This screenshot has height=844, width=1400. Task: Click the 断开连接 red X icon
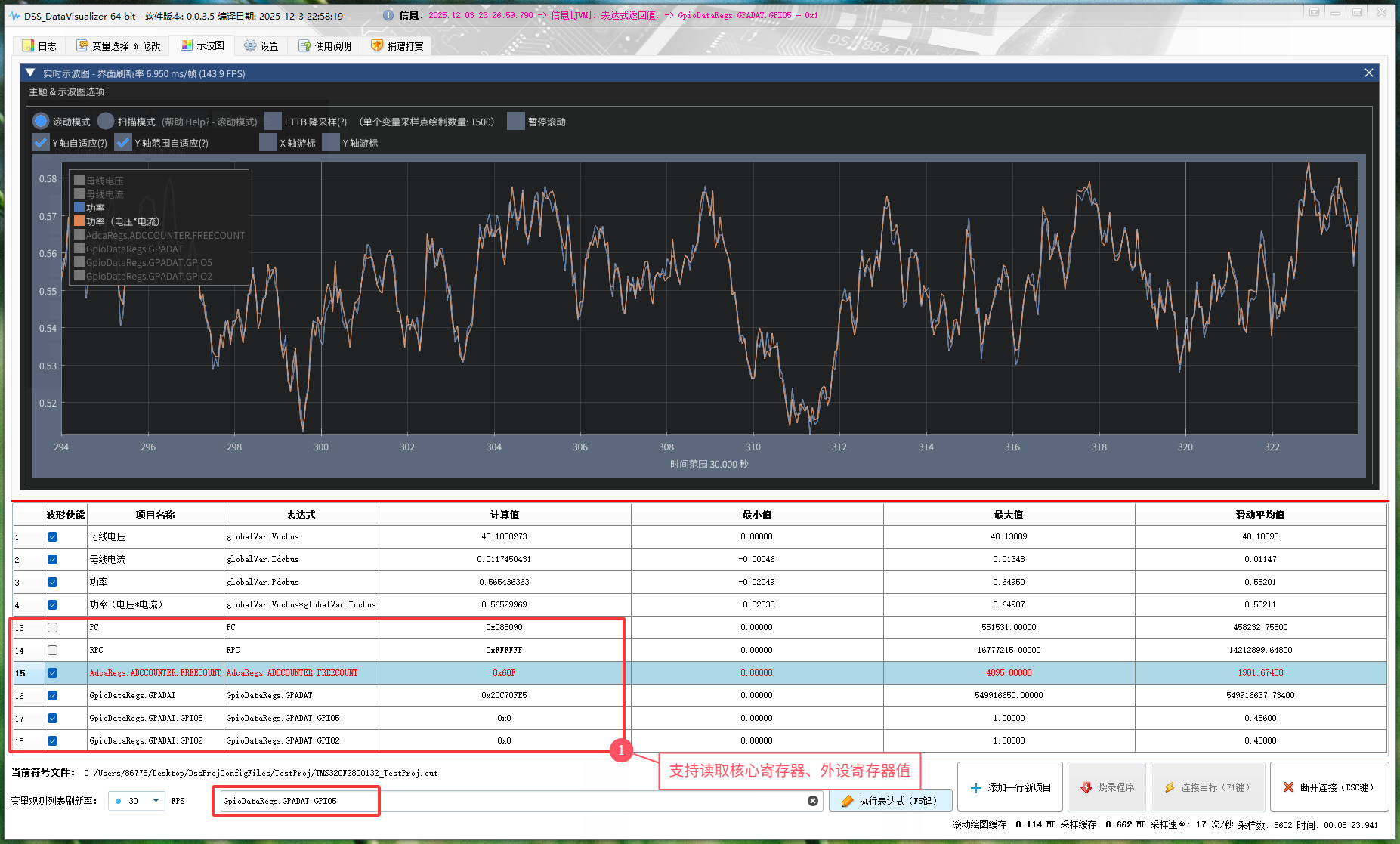[1288, 787]
